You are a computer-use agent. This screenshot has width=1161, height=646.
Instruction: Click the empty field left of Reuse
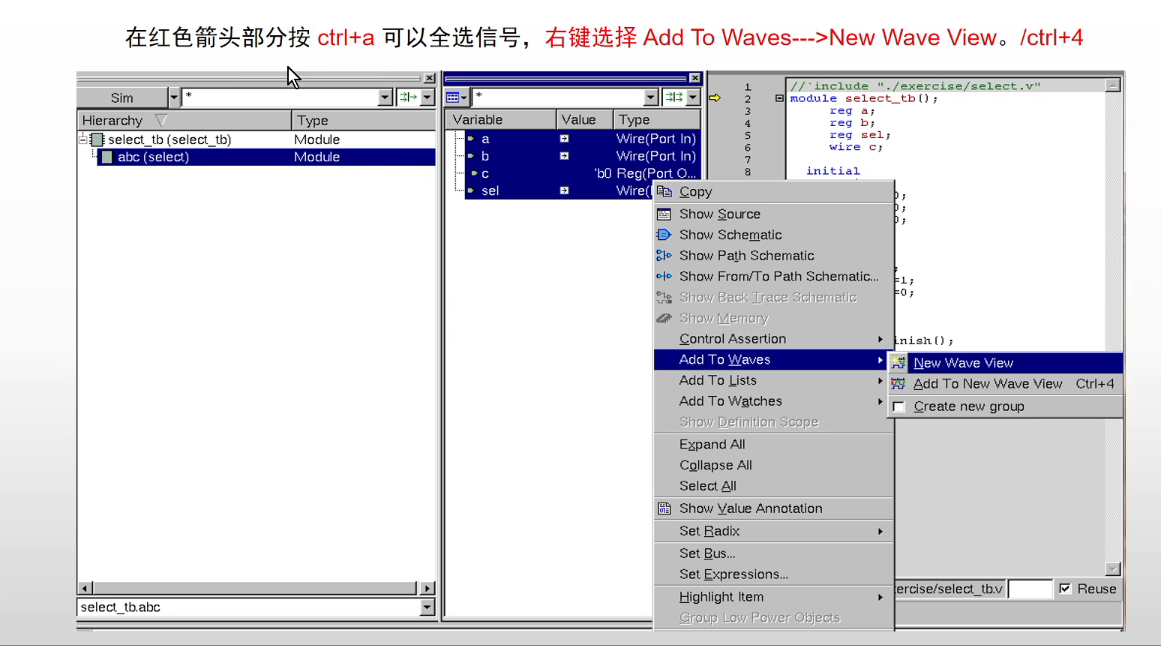(x=1030, y=589)
